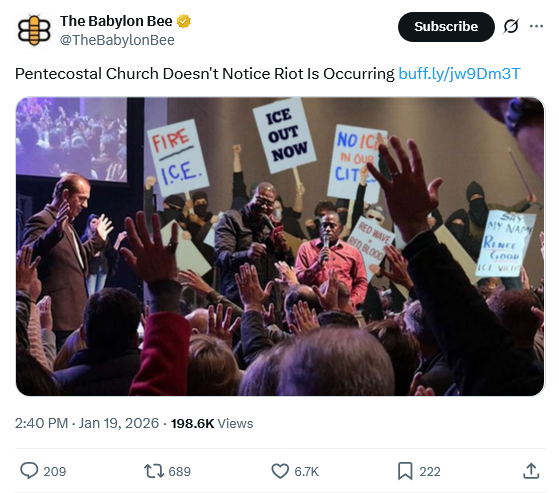
Task: Like the post with heart icon
Action: point(280,471)
